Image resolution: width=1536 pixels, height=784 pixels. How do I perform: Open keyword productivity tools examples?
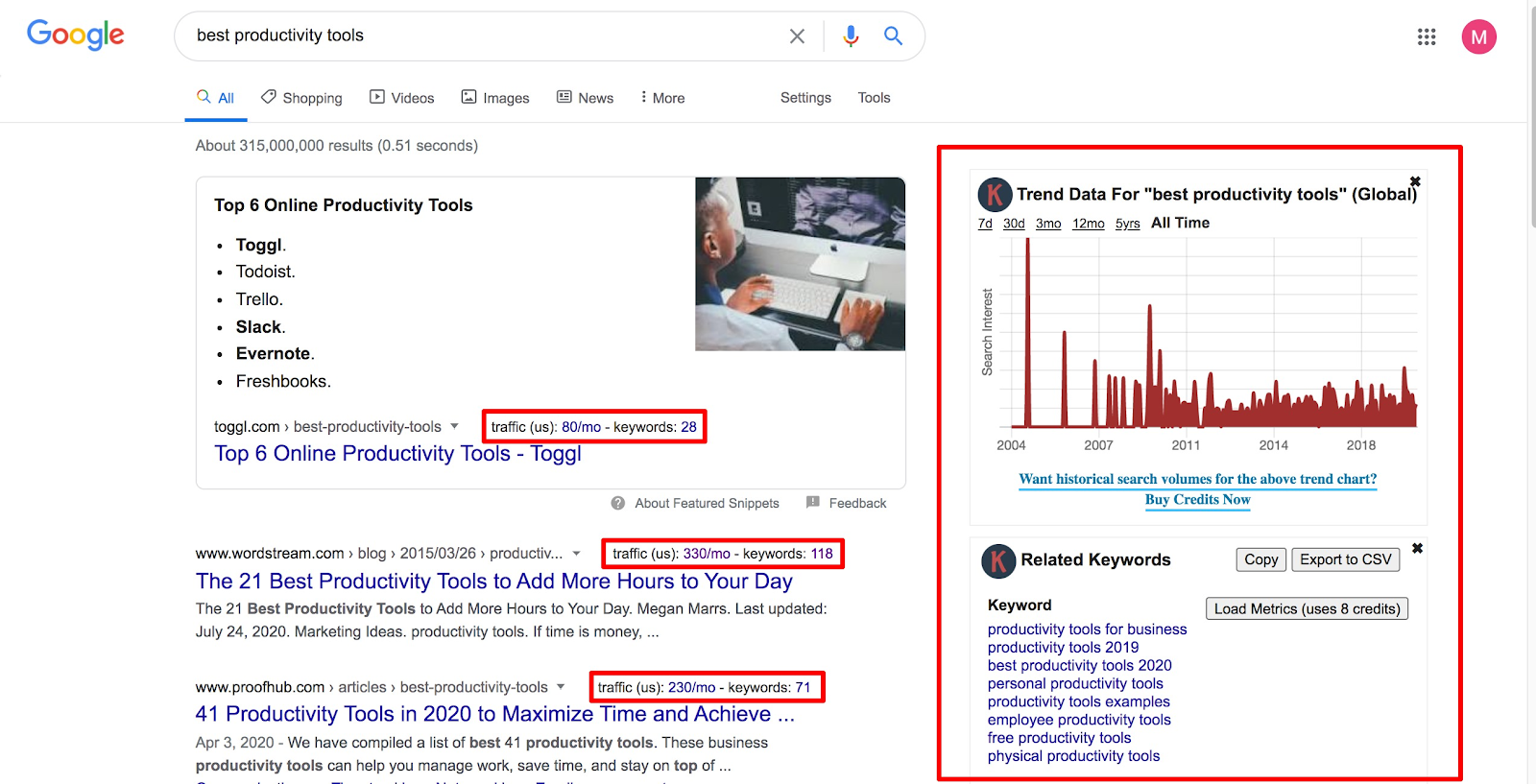1079,702
